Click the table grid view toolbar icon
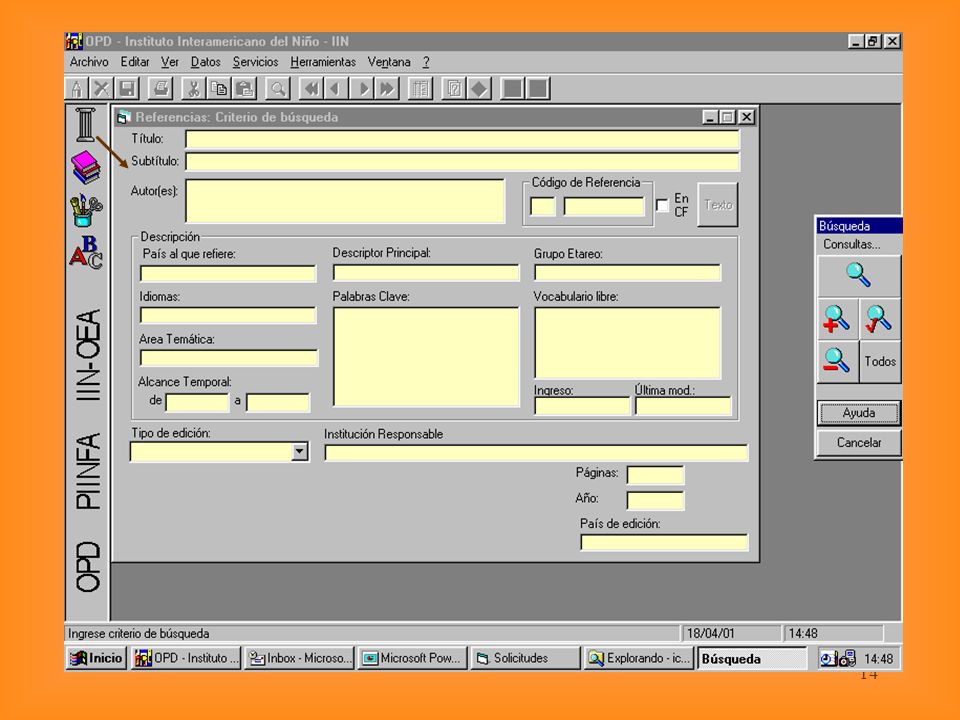This screenshot has width=960, height=720. [x=420, y=89]
